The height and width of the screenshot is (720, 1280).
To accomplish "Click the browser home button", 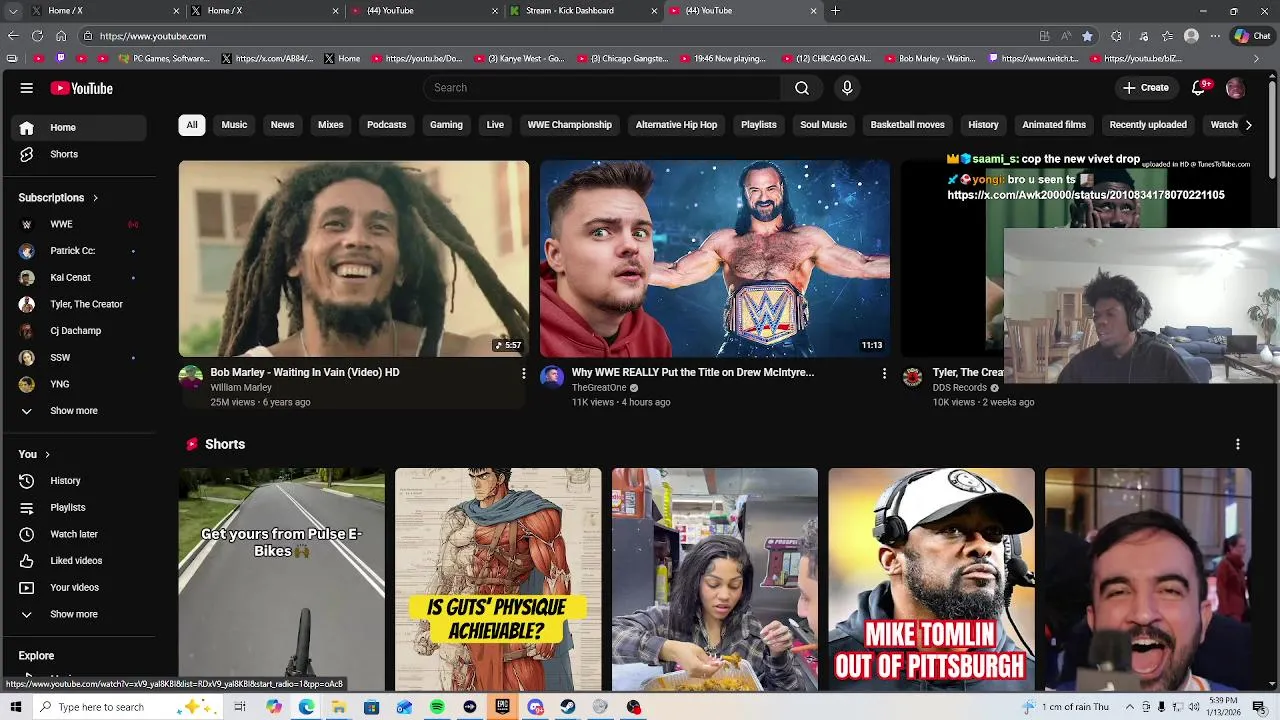I will click(61, 36).
